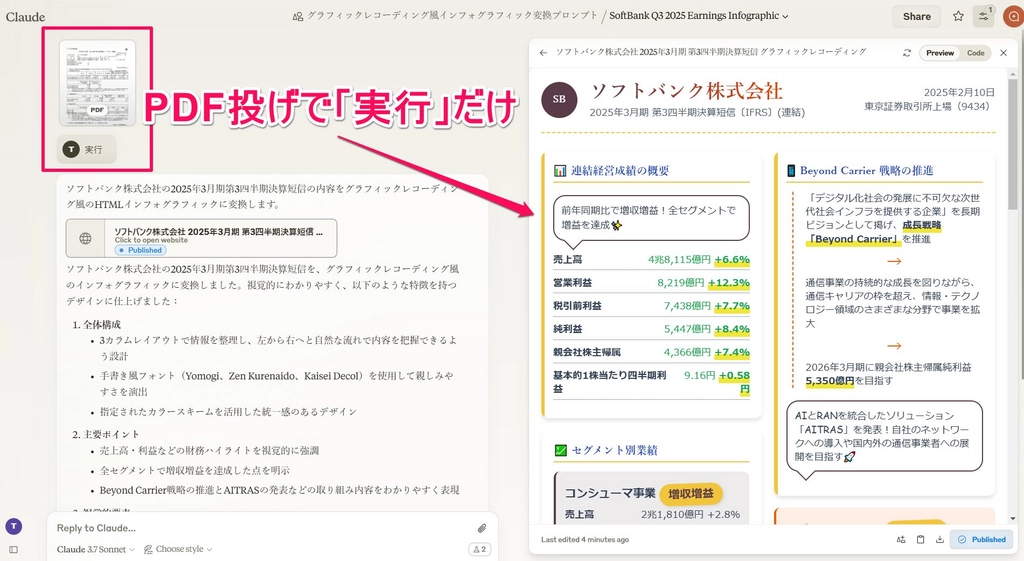The width and height of the screenshot is (1024, 561).
Task: Star this conversation
Action: pos(958,16)
